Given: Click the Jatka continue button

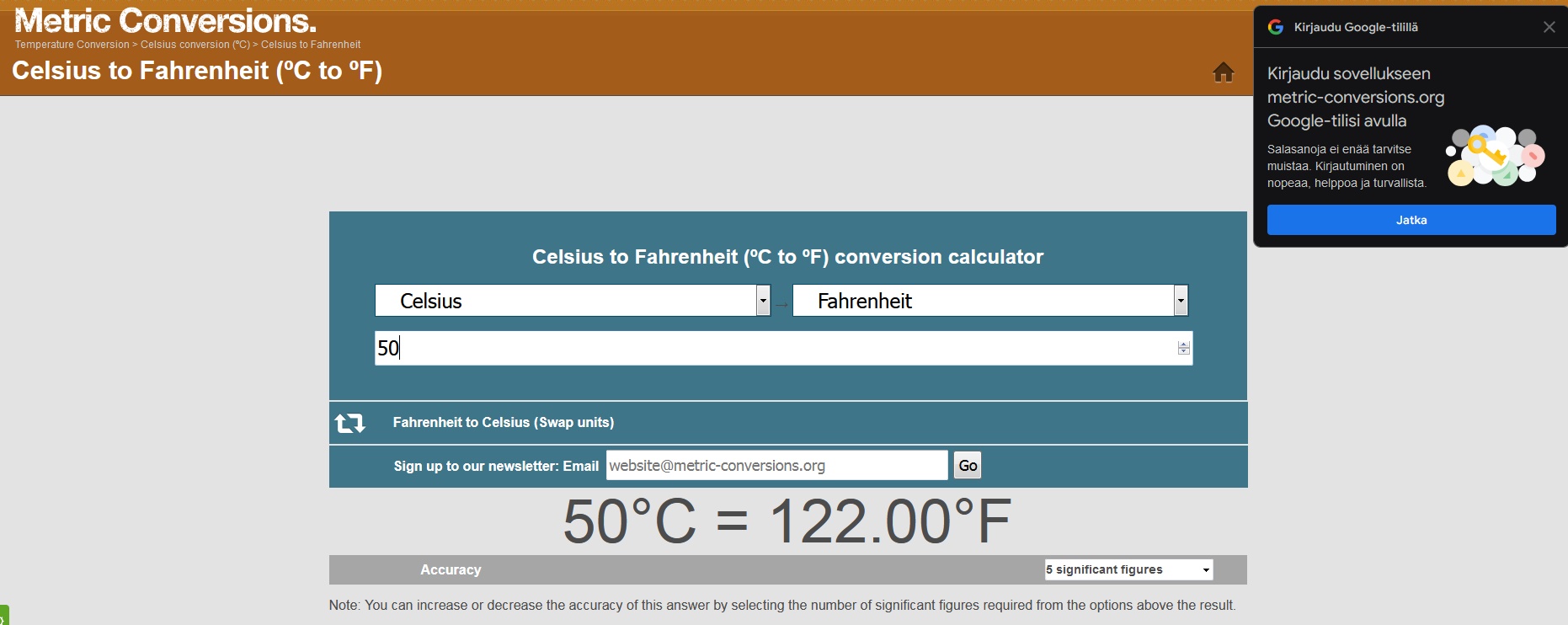Looking at the screenshot, I should coord(1411,220).
